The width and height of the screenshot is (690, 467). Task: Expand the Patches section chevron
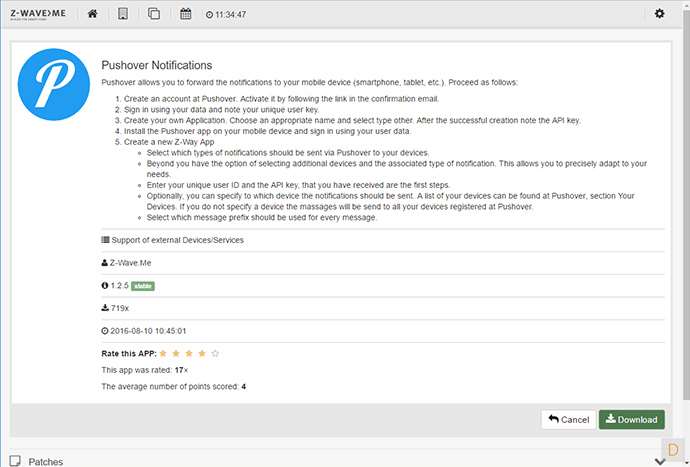coord(659,461)
